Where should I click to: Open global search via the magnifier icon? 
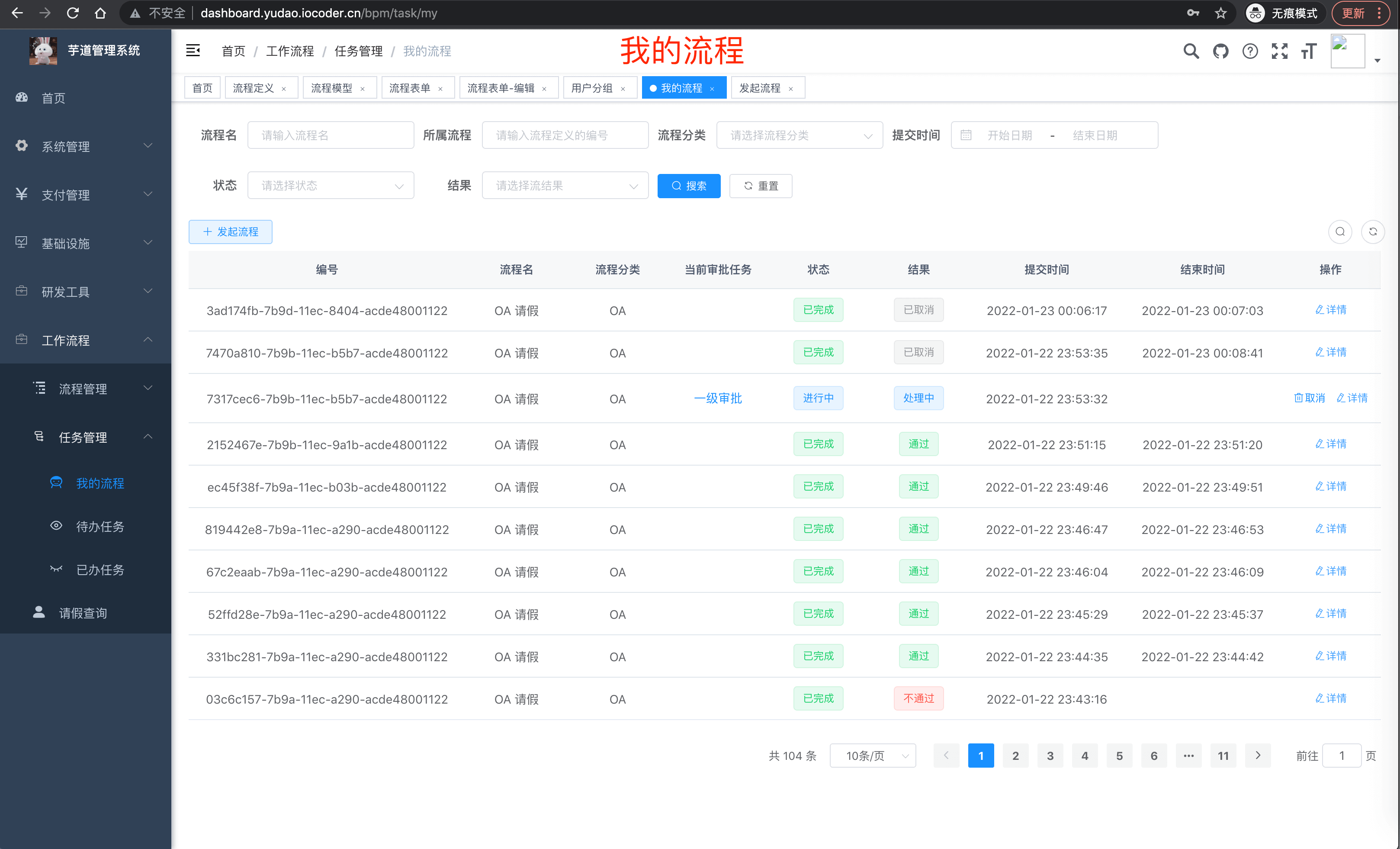click(1191, 51)
